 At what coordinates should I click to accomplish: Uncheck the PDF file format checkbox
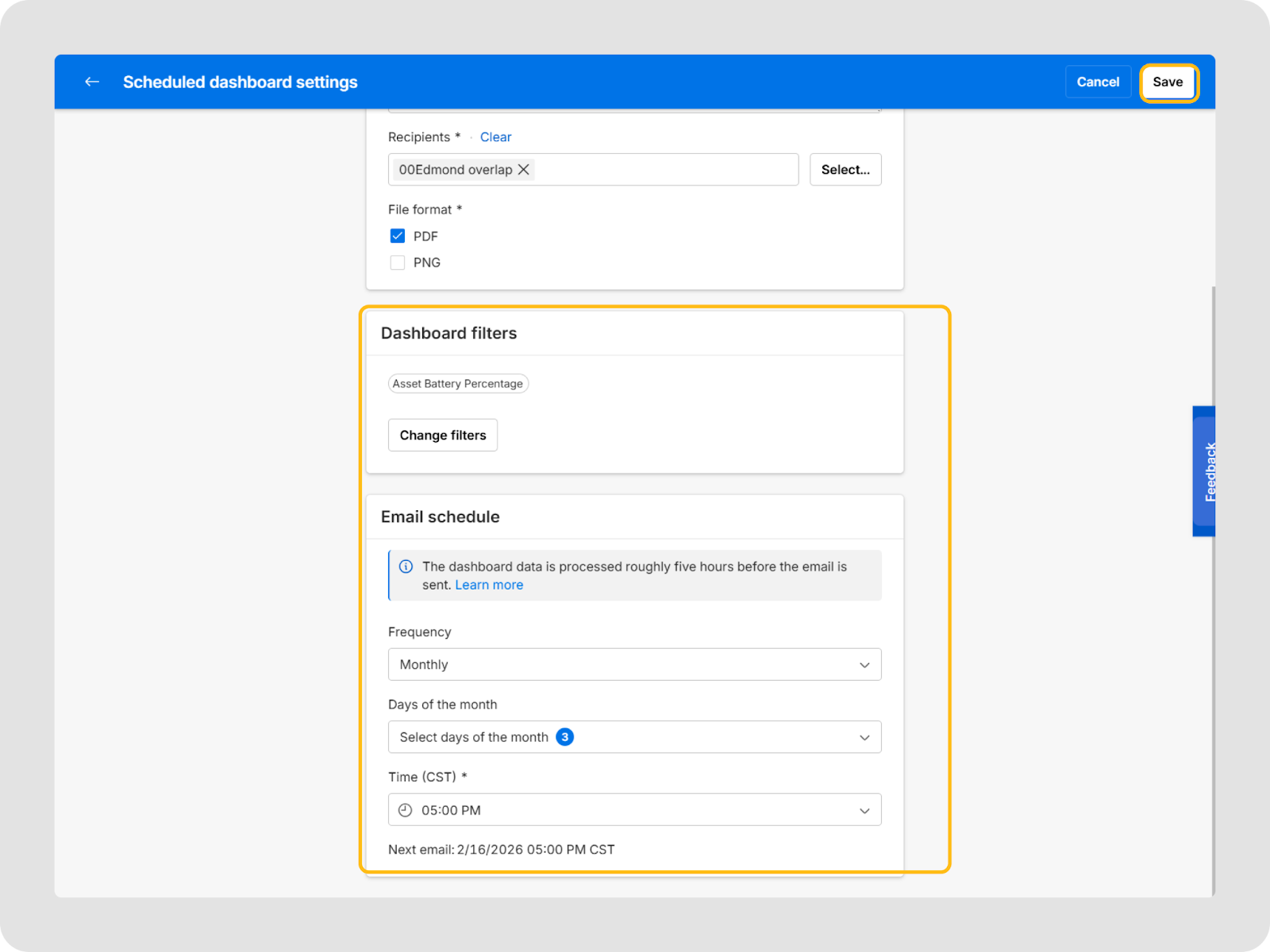(x=398, y=236)
